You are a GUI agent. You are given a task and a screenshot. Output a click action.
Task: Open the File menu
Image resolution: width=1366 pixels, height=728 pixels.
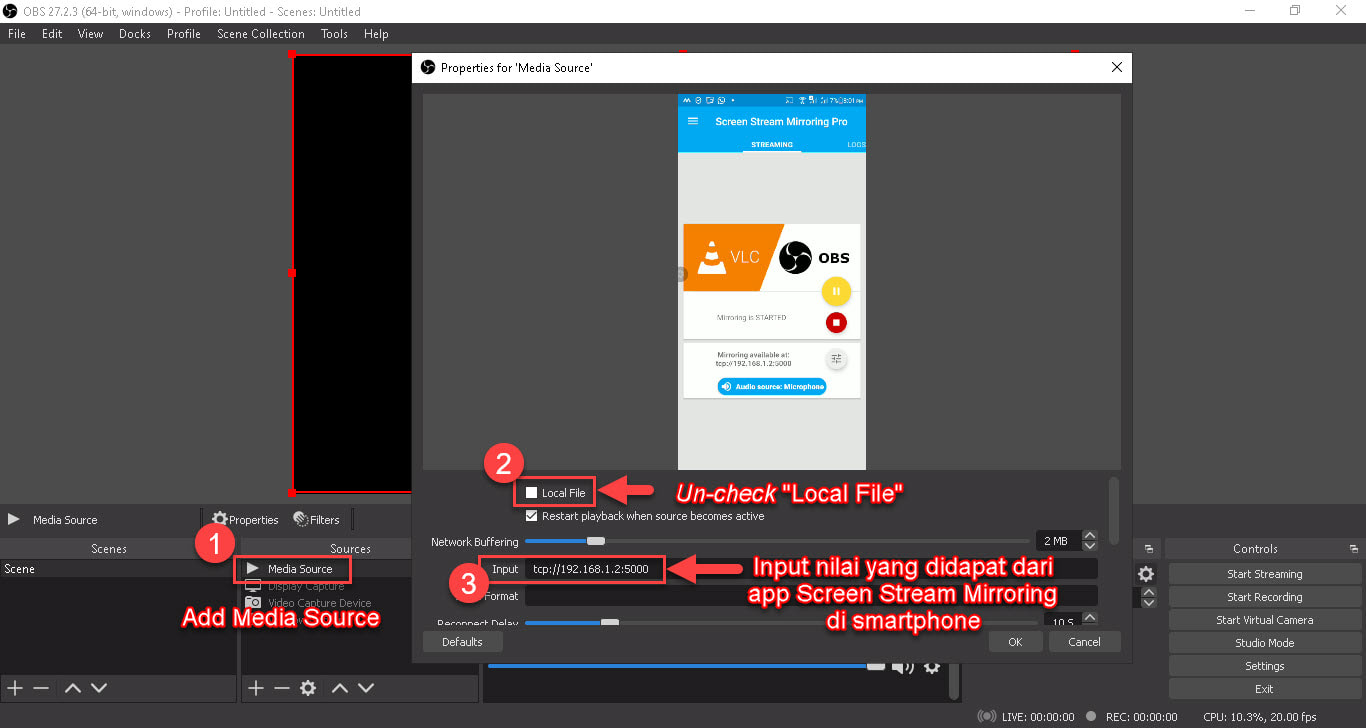pos(16,33)
